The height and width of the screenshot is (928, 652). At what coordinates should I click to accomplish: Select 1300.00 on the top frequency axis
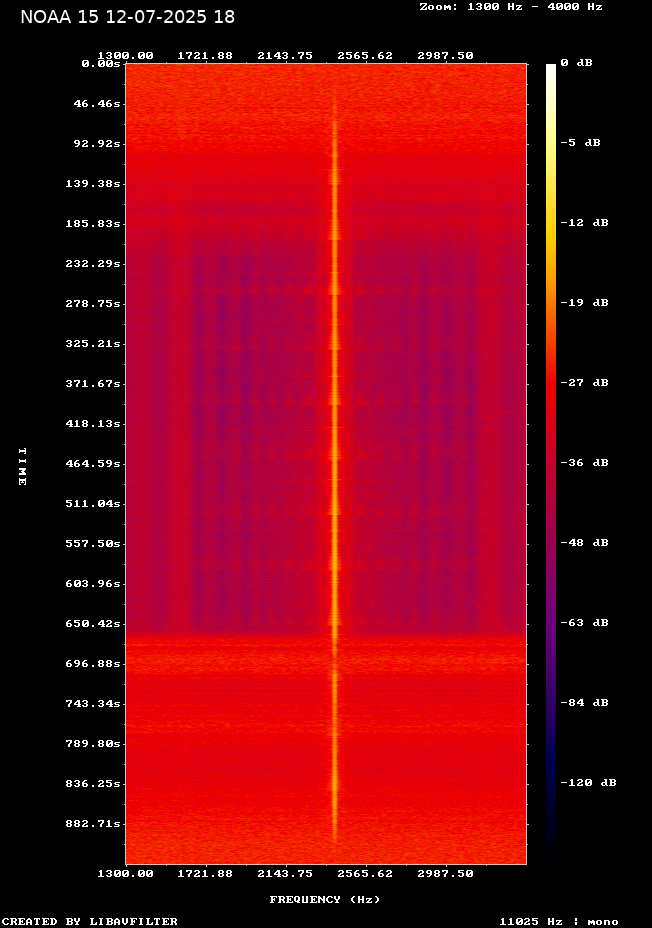[125, 56]
